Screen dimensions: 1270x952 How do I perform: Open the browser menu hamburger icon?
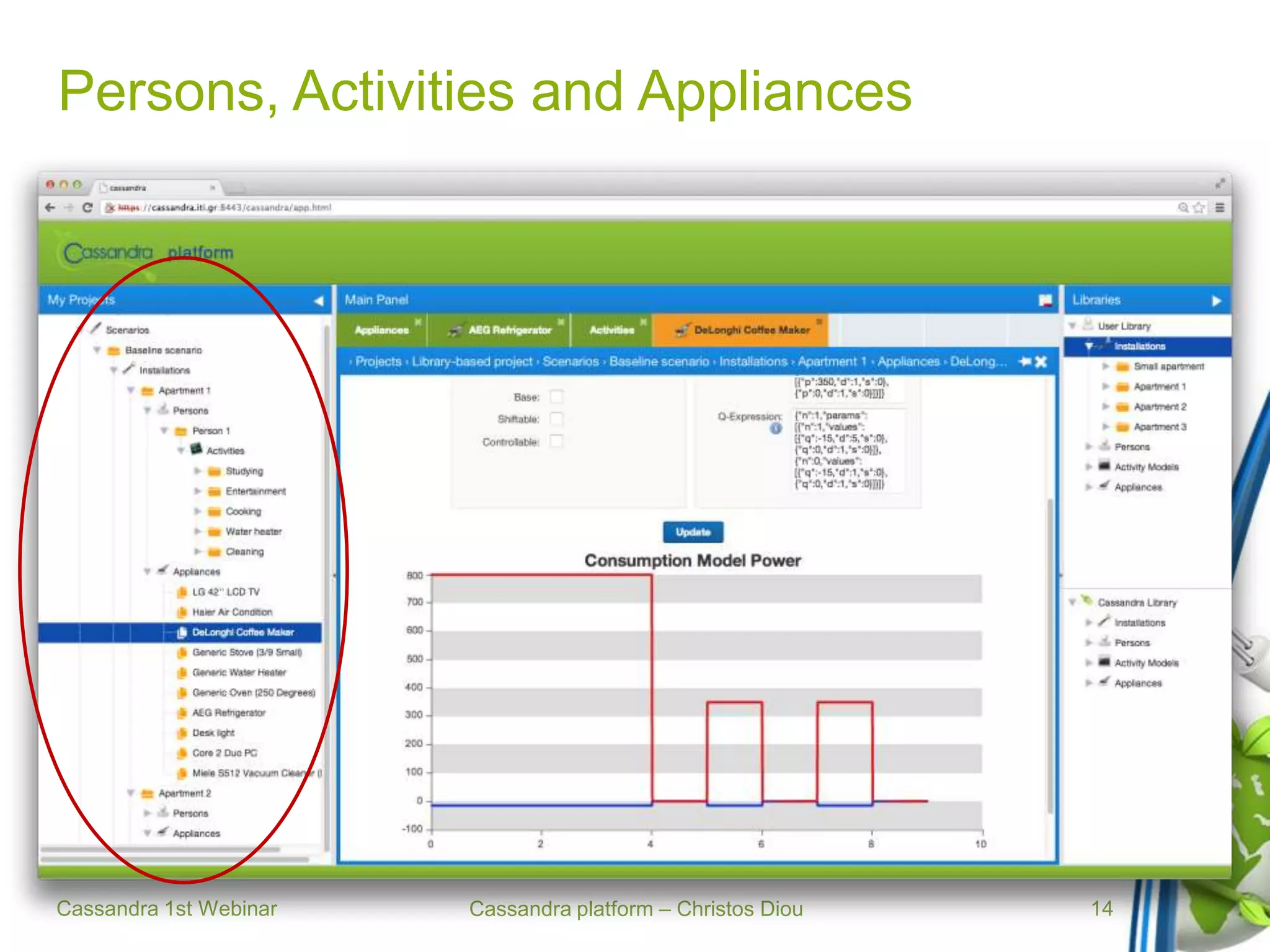click(x=1220, y=208)
